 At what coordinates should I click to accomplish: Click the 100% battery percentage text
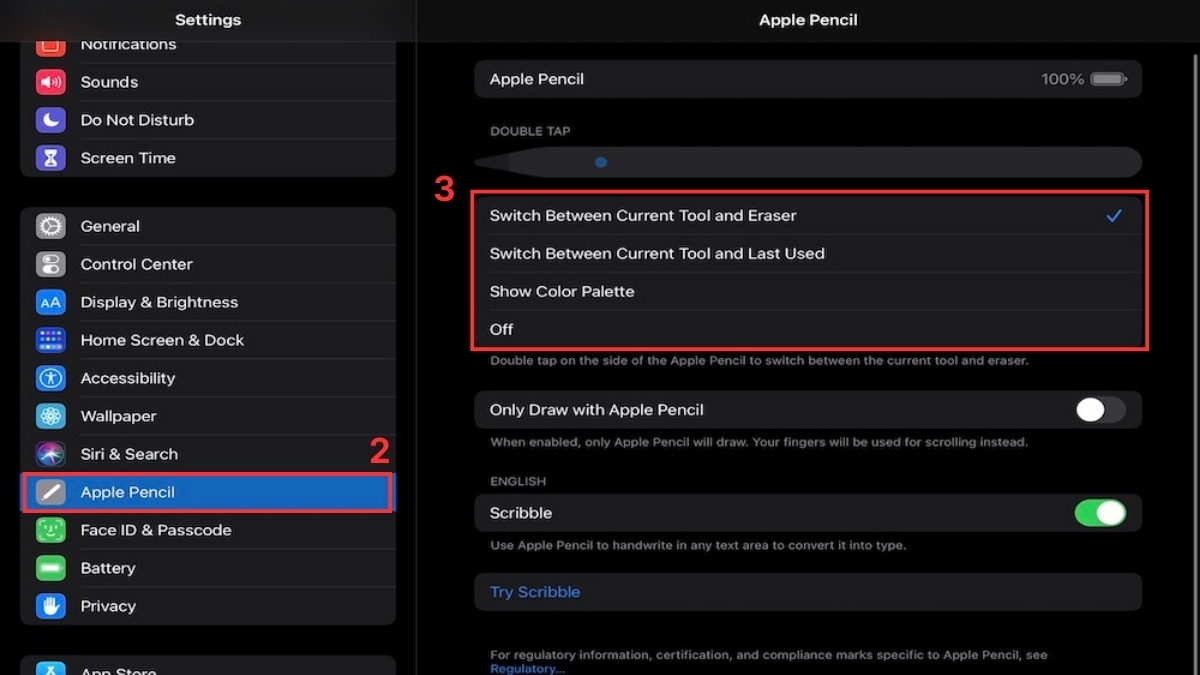(x=1062, y=79)
